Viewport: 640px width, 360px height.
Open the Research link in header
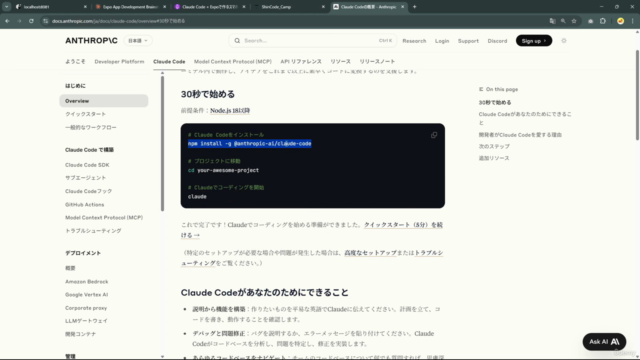414,41
